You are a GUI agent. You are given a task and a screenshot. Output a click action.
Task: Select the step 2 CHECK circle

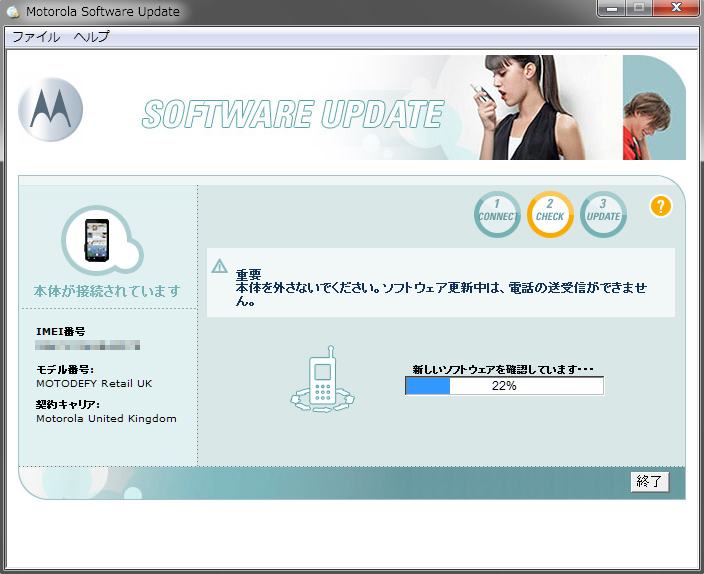pyautogui.click(x=550, y=215)
